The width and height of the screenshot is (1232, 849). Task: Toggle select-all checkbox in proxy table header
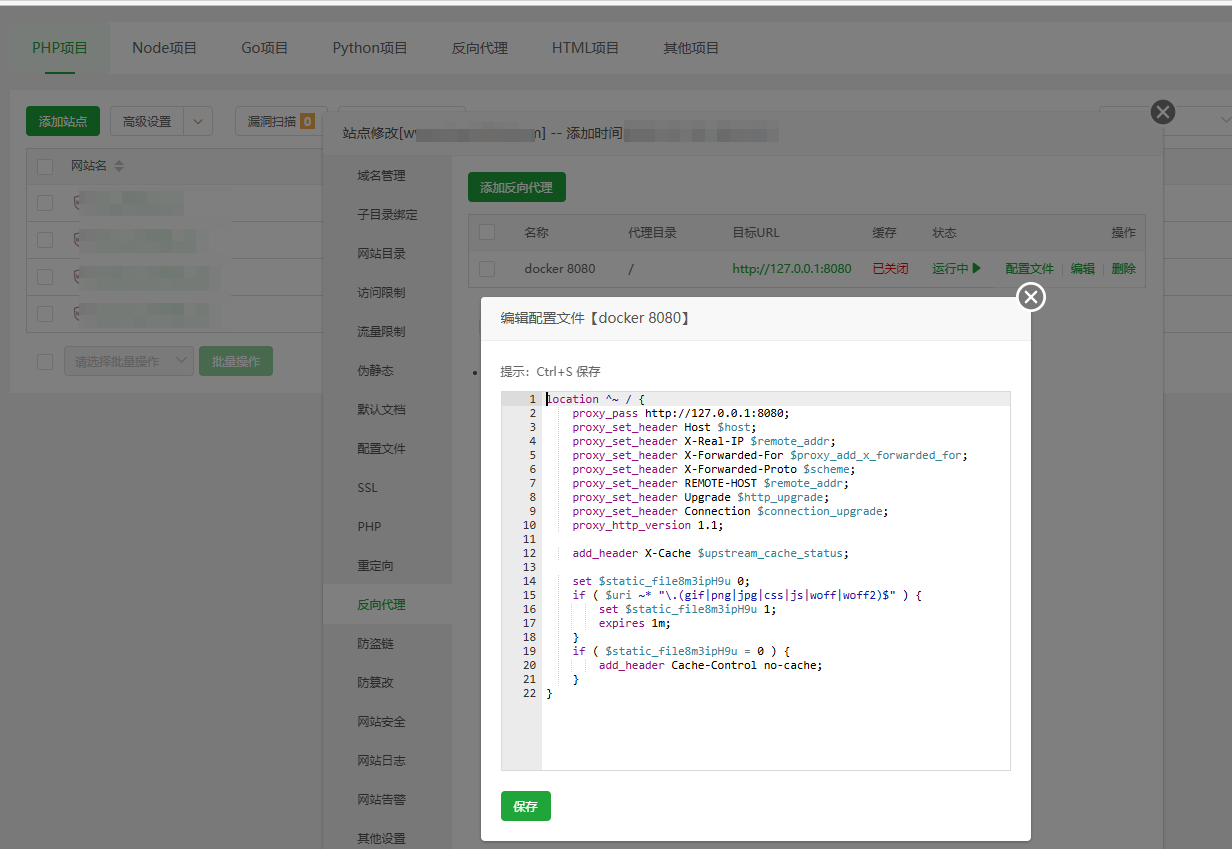point(487,233)
